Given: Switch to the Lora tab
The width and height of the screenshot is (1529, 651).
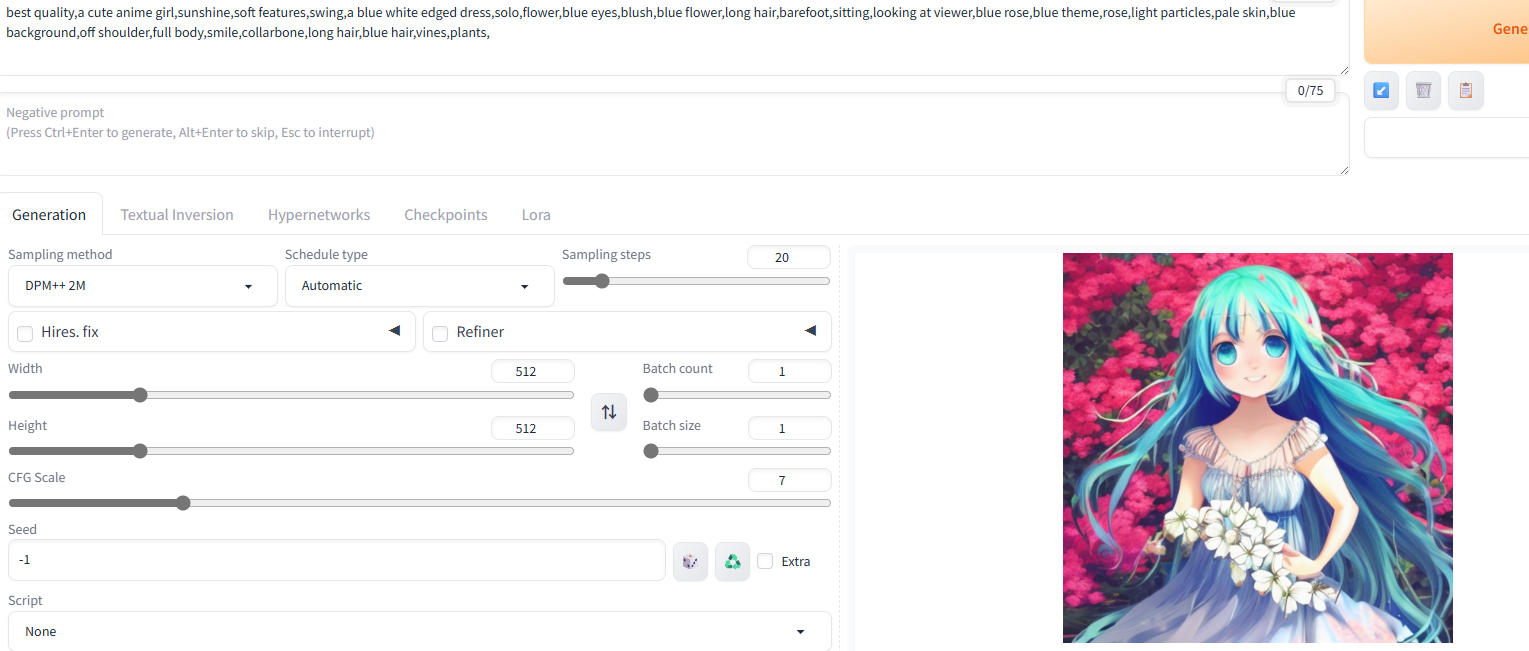Looking at the screenshot, I should point(536,215).
